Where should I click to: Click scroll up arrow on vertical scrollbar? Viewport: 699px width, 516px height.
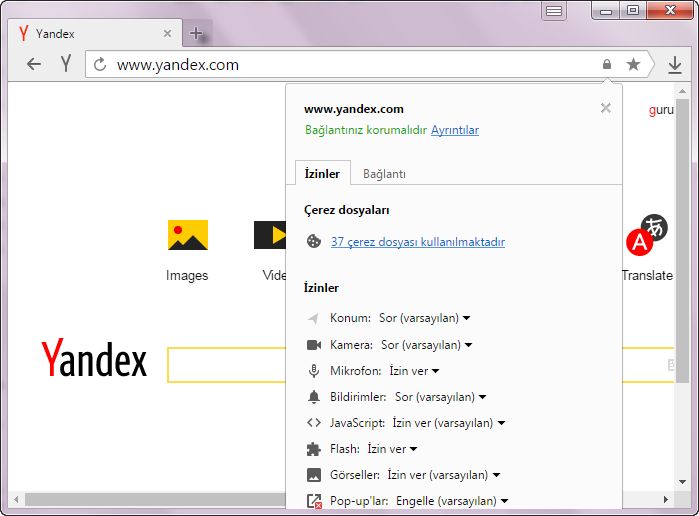pyautogui.click(x=682, y=91)
